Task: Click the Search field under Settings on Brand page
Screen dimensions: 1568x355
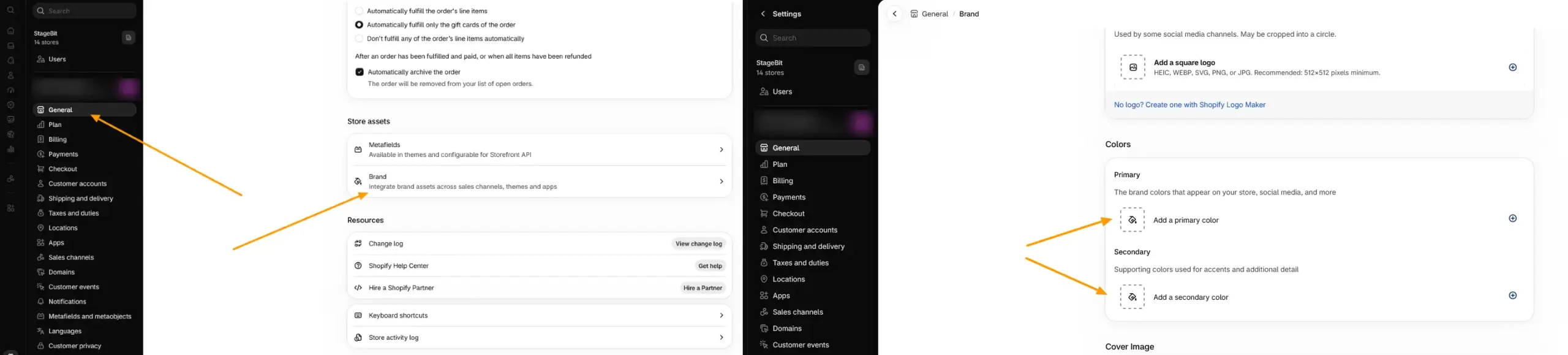Action: 813,38
